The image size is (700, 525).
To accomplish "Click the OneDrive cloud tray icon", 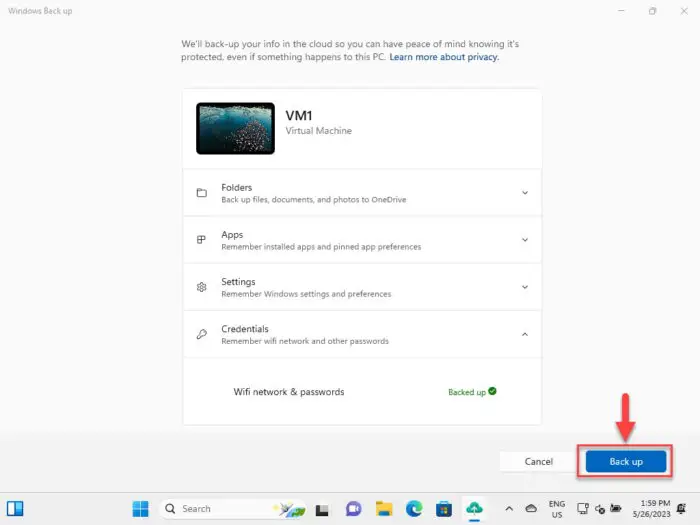I will [x=531, y=508].
